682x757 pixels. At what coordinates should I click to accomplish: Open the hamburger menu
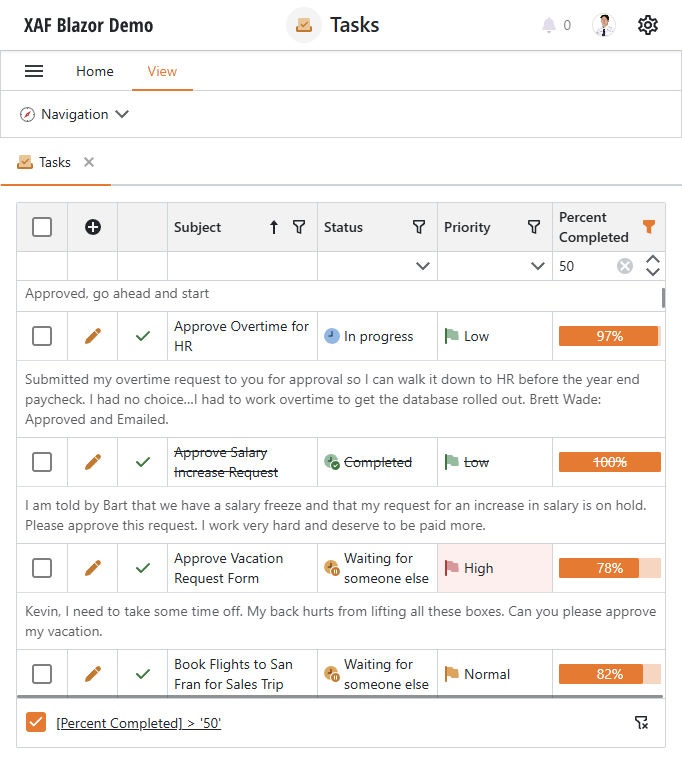[x=34, y=71]
